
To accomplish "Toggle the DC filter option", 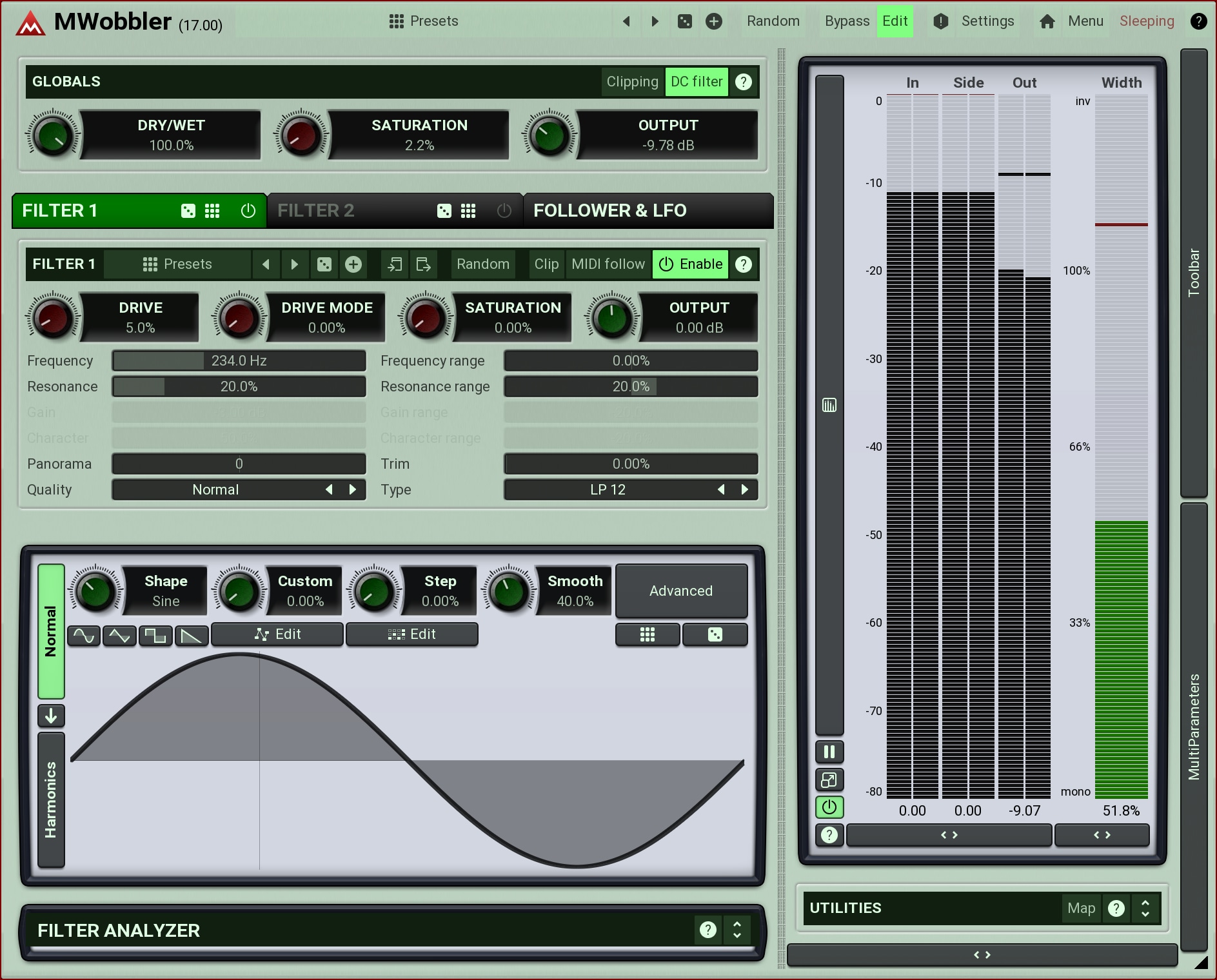I will (x=696, y=82).
